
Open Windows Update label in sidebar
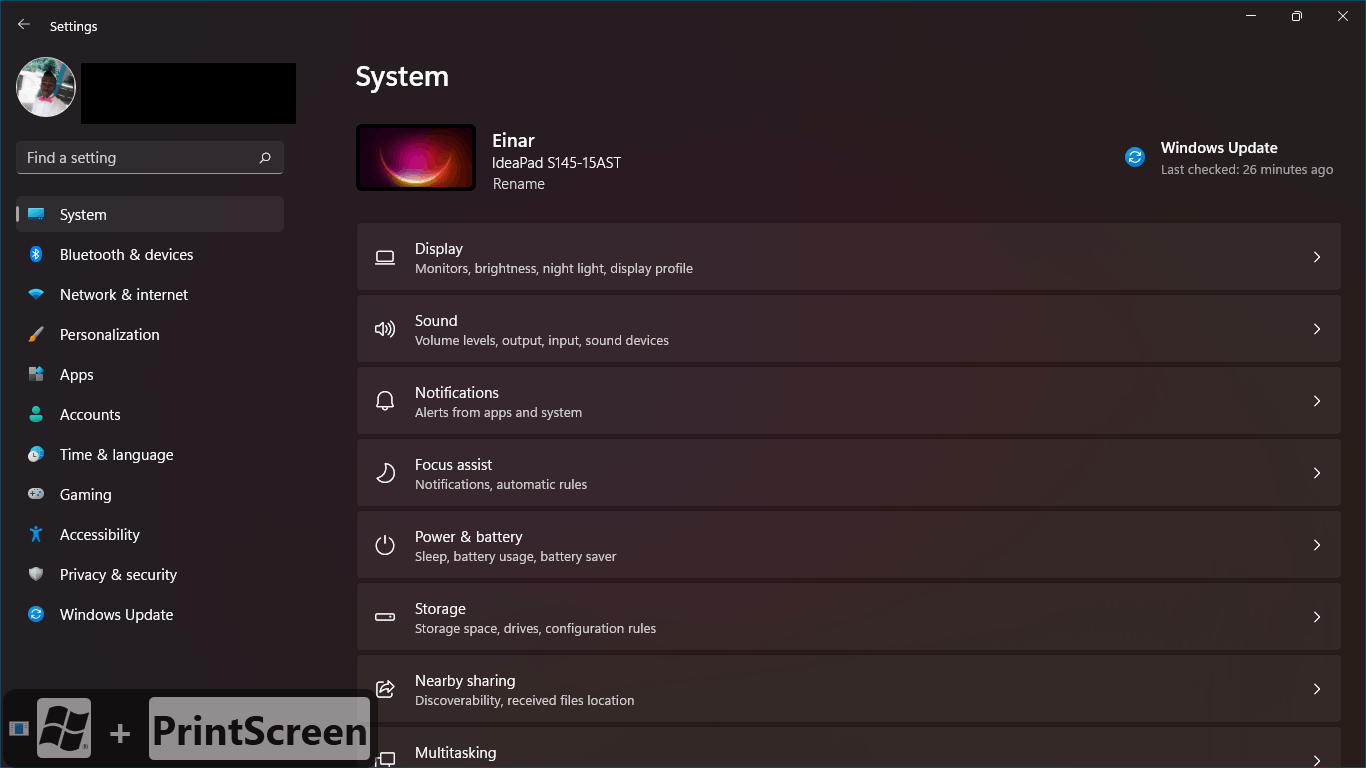click(x=116, y=614)
